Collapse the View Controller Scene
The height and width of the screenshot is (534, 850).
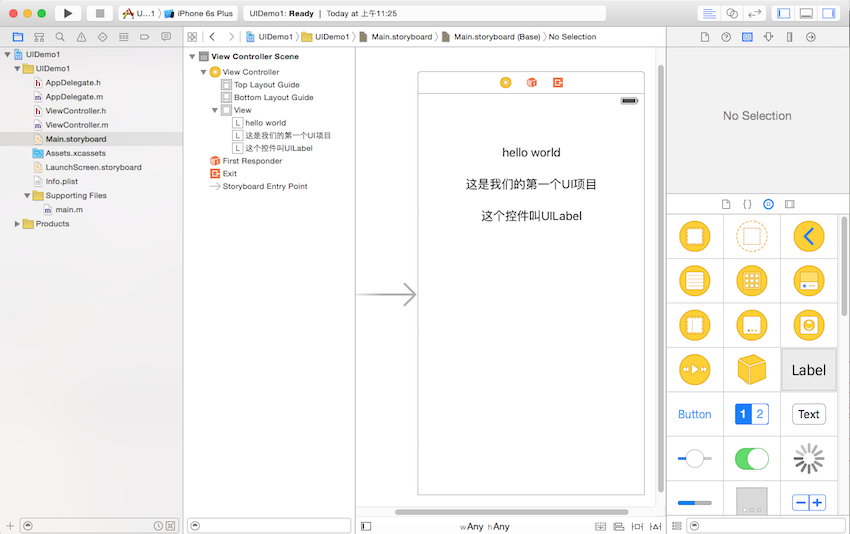[192, 57]
